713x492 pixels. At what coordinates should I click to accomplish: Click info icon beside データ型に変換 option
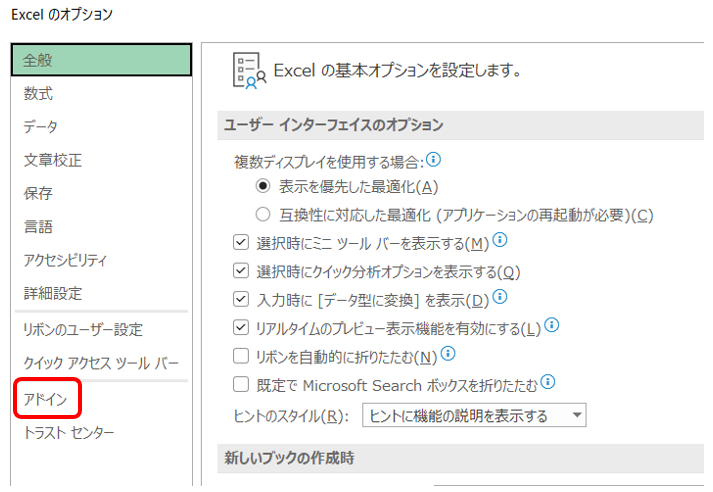point(500,296)
